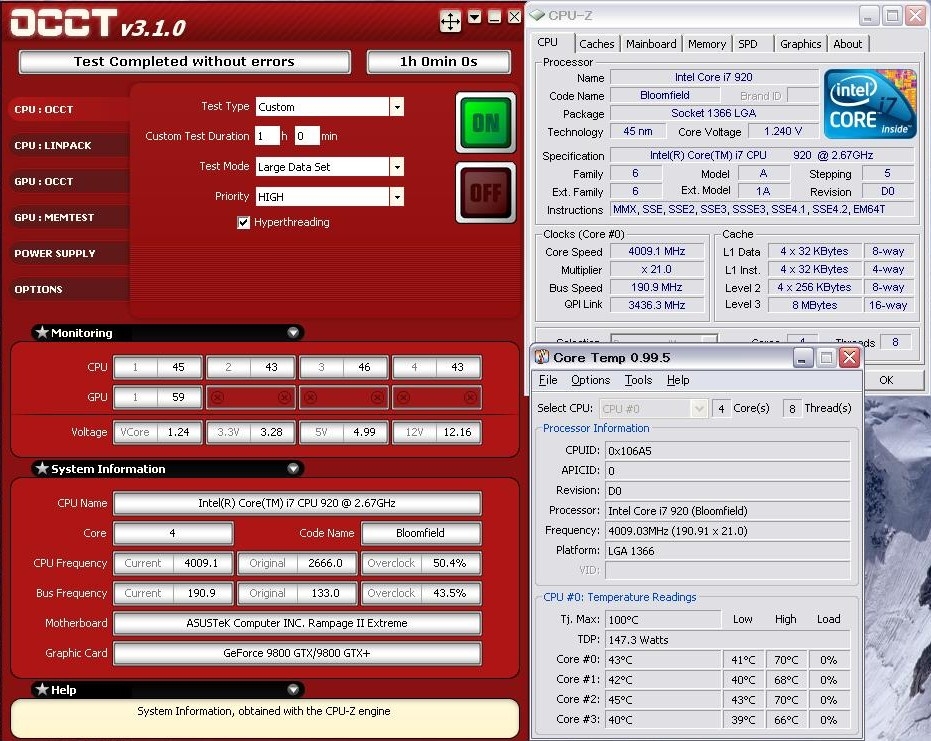This screenshot has height=741, width=931.
Task: Click the QPI Link 3436.3 MHz value
Action: click(x=657, y=305)
